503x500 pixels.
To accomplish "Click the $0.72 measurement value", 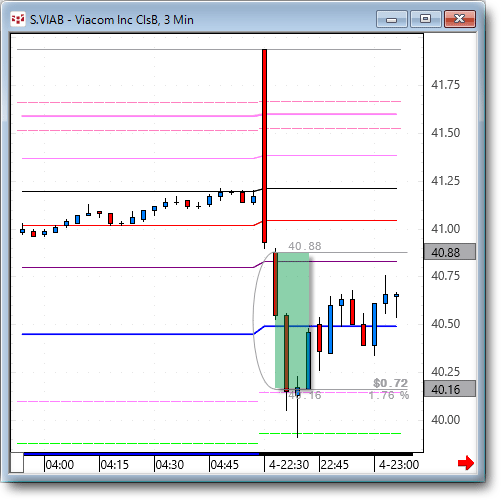I will [x=390, y=383].
